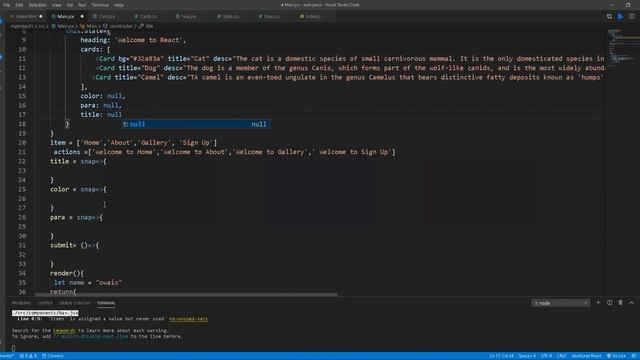Open the Terminal menu
Image resolution: width=640 pixels, height=360 pixels.
click(x=100, y=5)
